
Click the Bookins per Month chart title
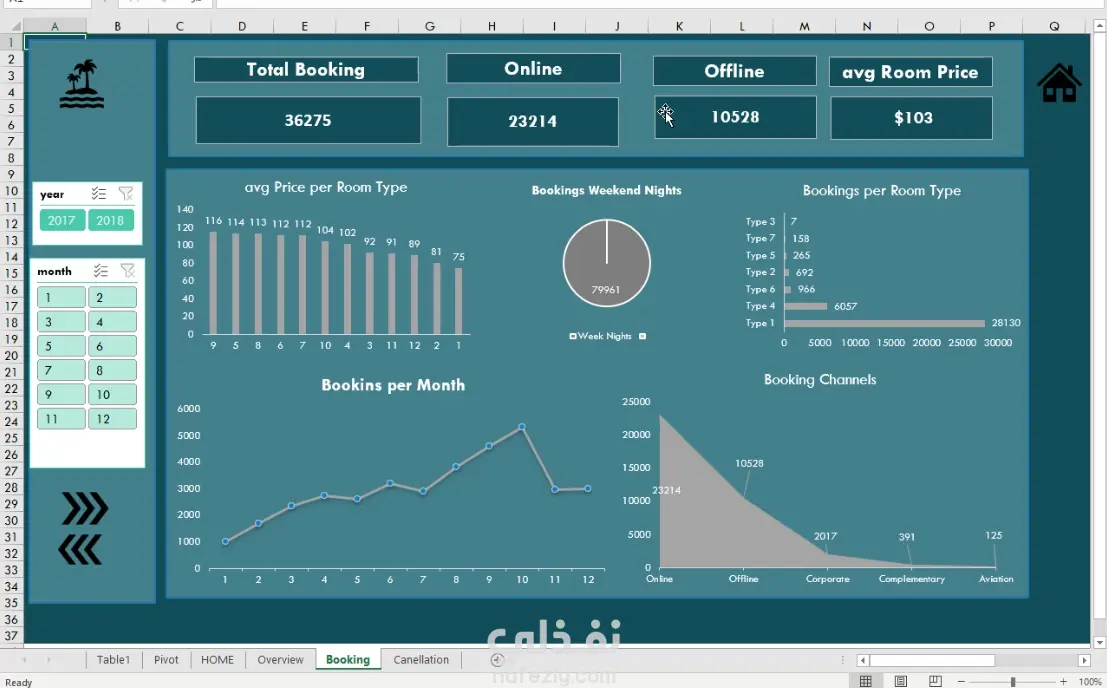point(393,385)
